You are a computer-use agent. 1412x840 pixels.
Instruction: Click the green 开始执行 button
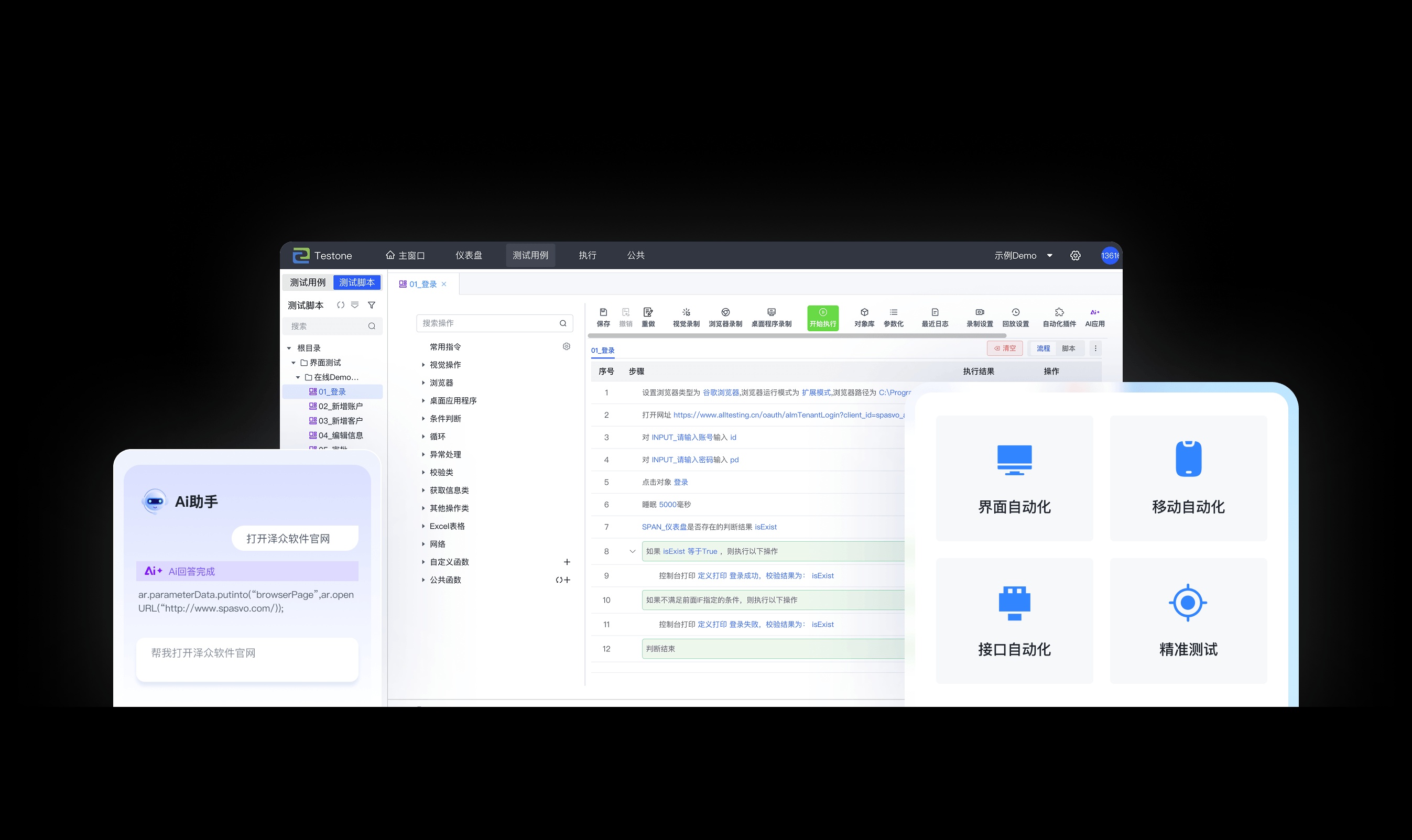tap(823, 318)
